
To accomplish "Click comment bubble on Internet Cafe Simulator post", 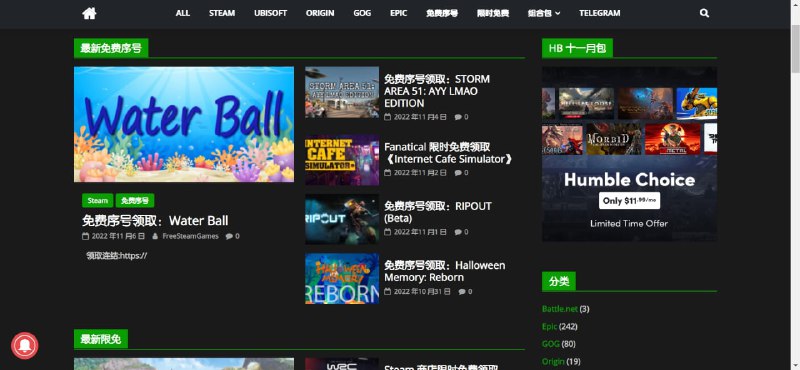I will point(458,172).
